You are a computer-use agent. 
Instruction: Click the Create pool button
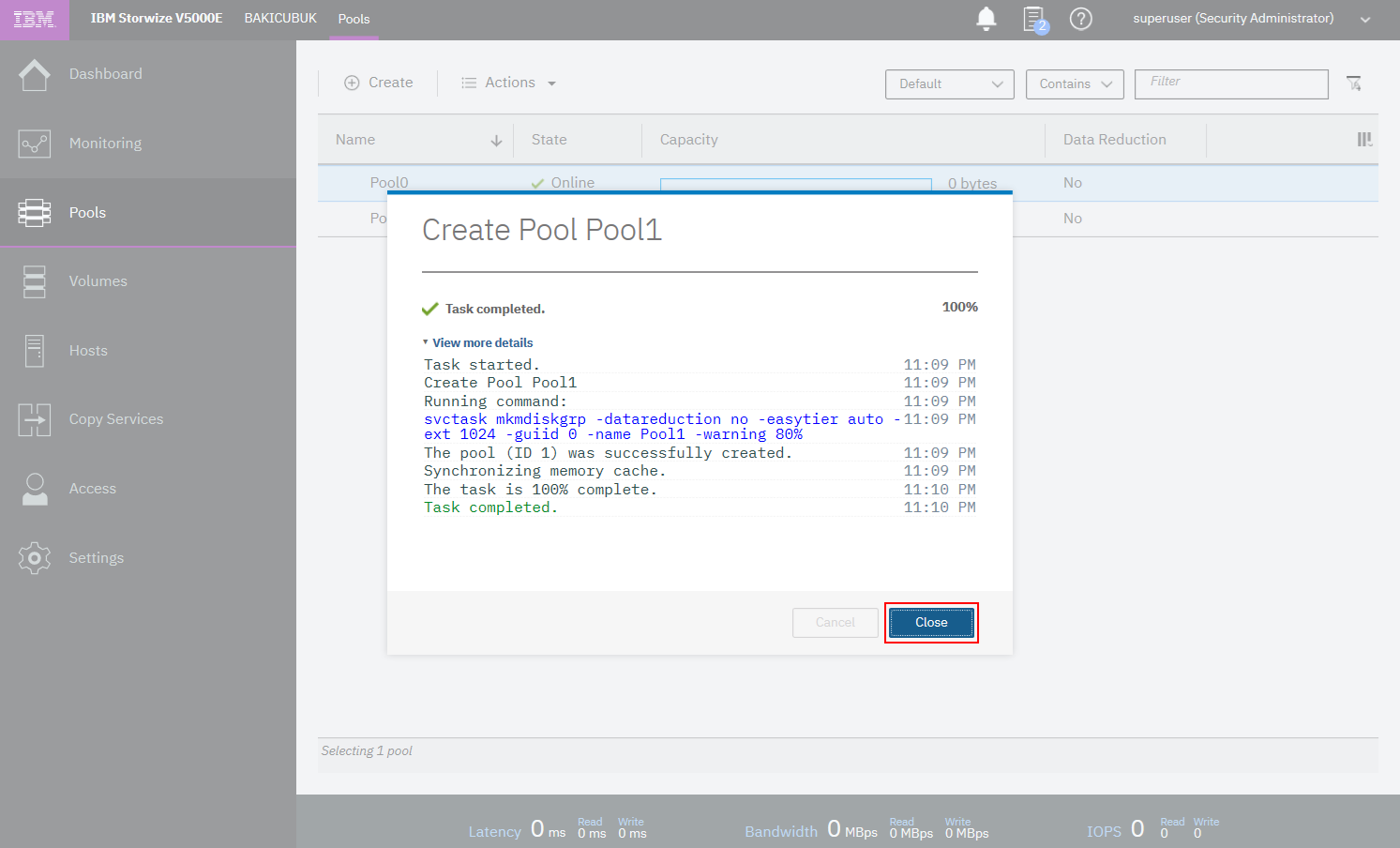(379, 83)
